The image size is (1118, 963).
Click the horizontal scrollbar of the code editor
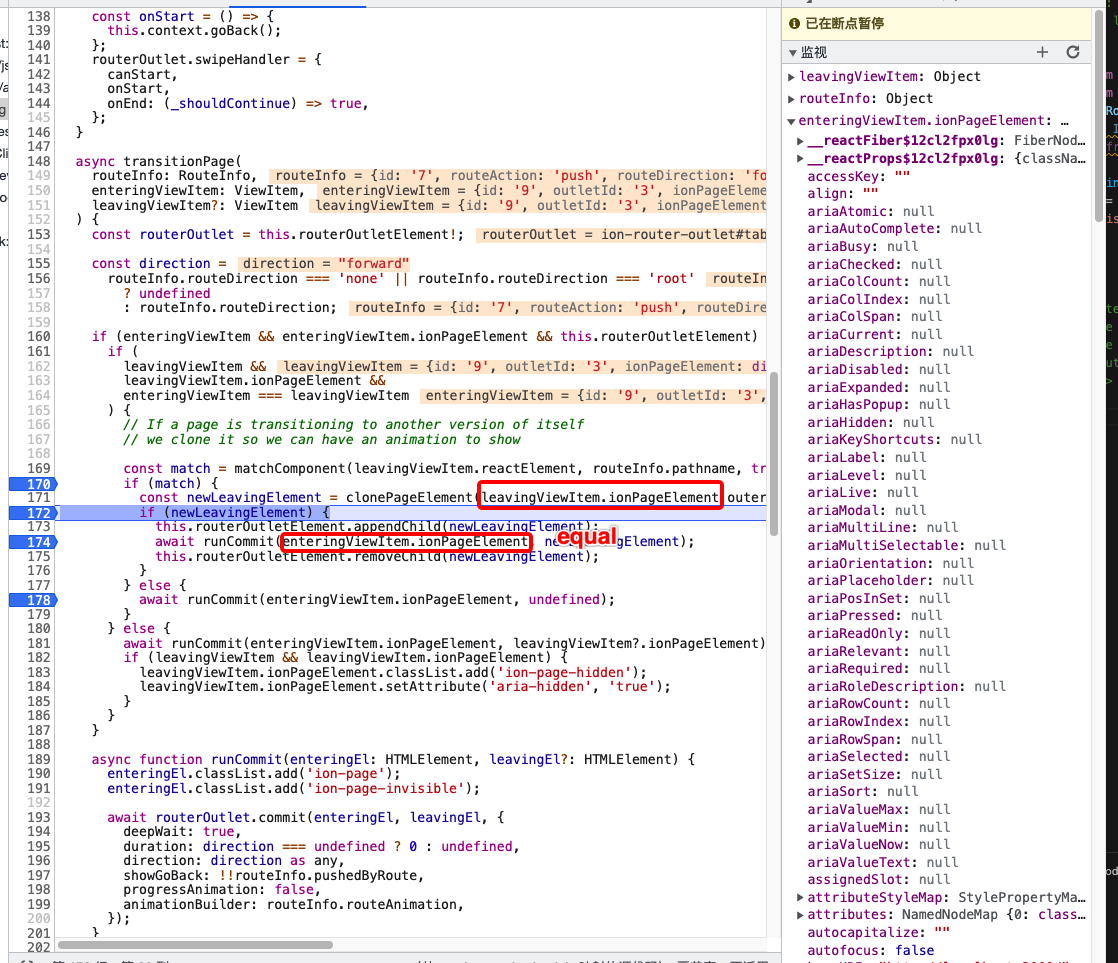195,945
